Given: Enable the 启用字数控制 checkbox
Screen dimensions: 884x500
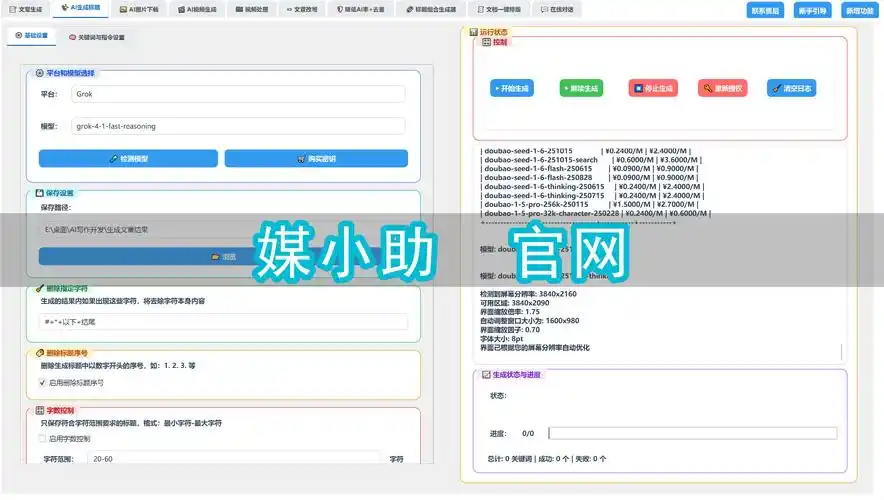Looking at the screenshot, I should tap(42, 439).
